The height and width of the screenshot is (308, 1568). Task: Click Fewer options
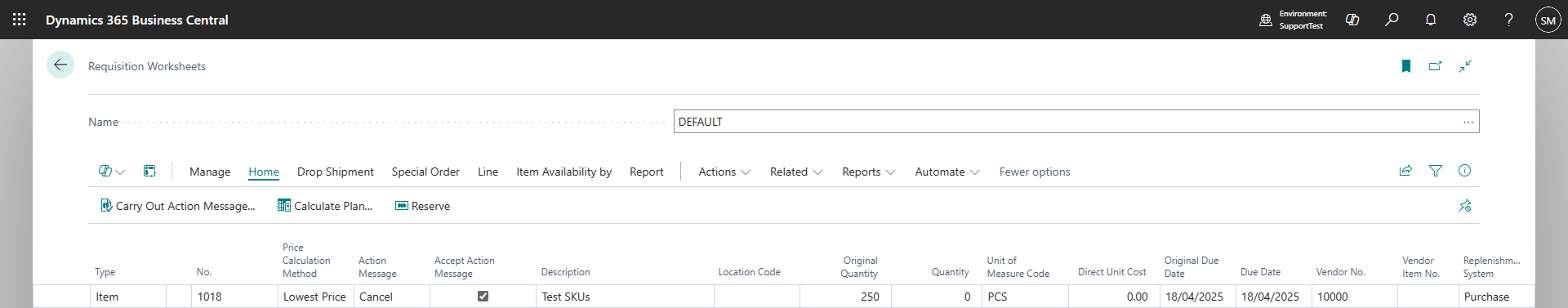(1035, 172)
